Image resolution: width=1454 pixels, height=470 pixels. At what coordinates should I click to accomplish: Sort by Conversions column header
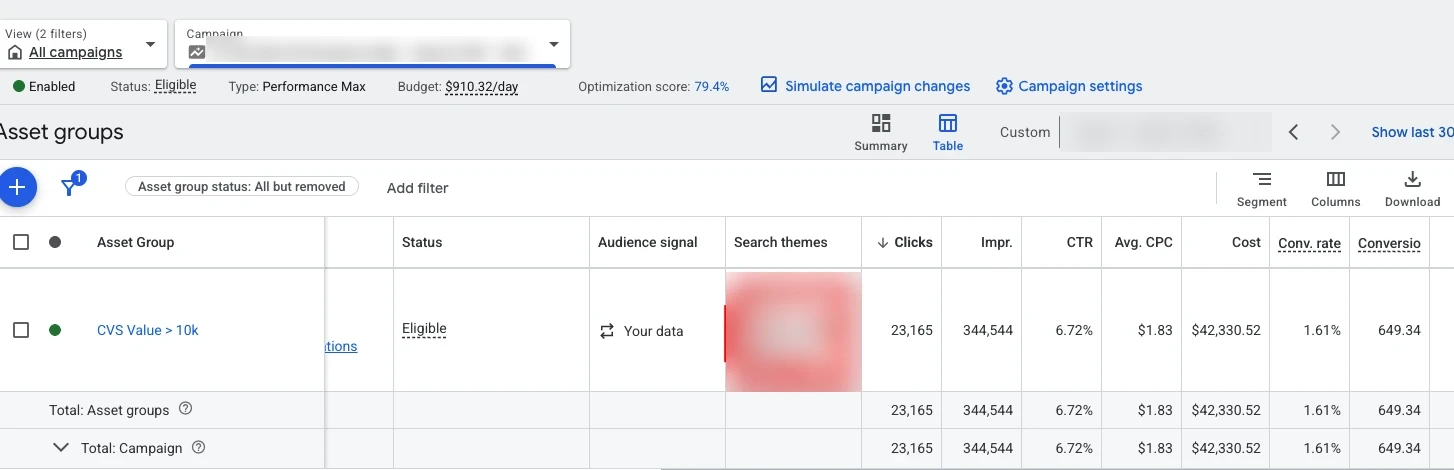[x=1389, y=242]
